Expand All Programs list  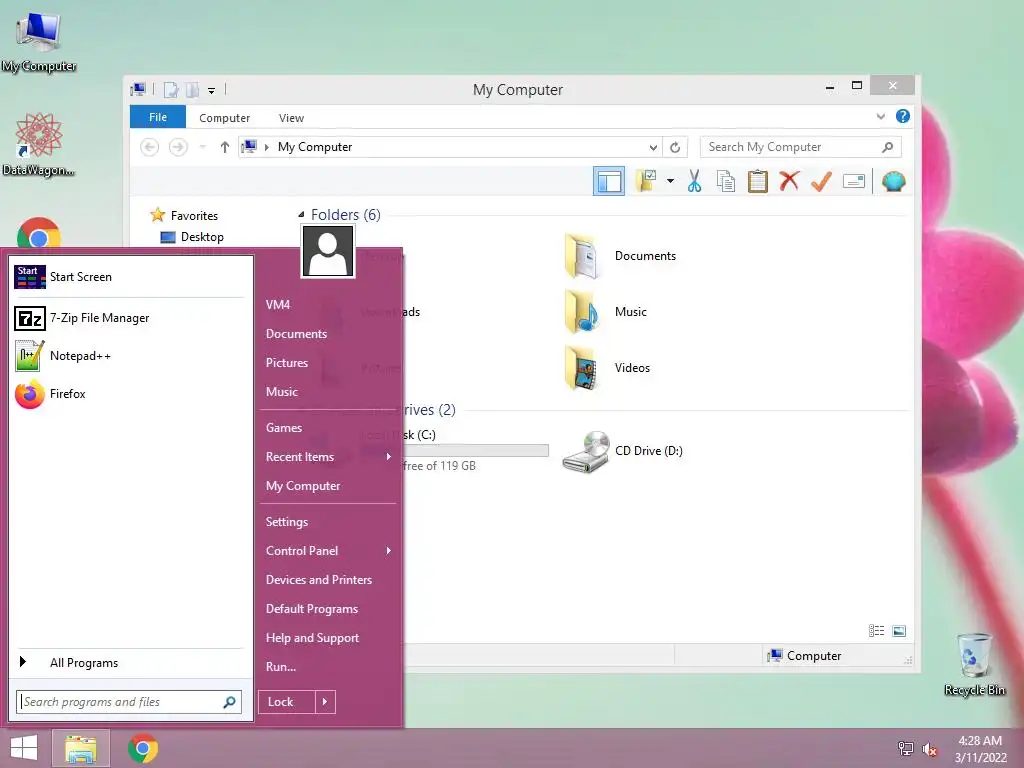(x=129, y=663)
